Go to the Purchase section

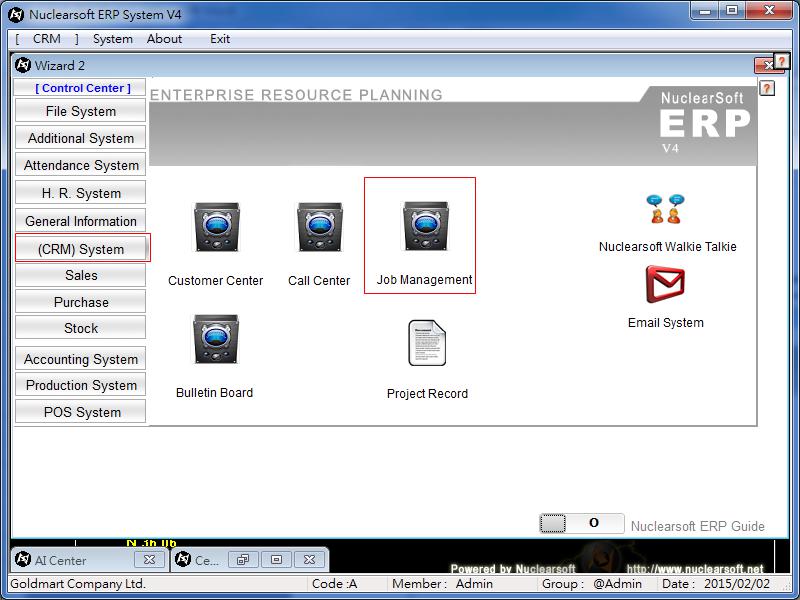click(81, 302)
